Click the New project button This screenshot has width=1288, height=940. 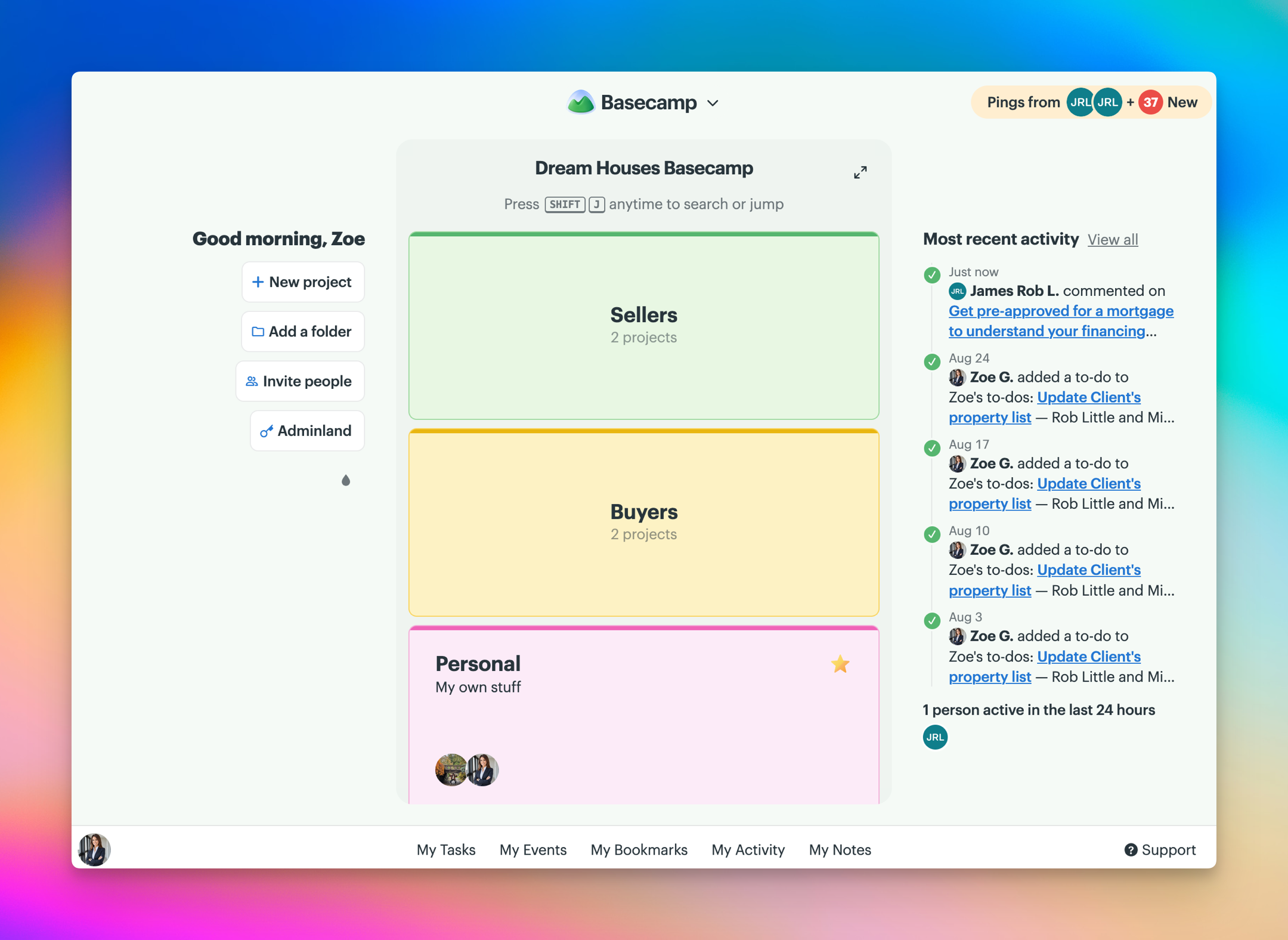(x=302, y=282)
